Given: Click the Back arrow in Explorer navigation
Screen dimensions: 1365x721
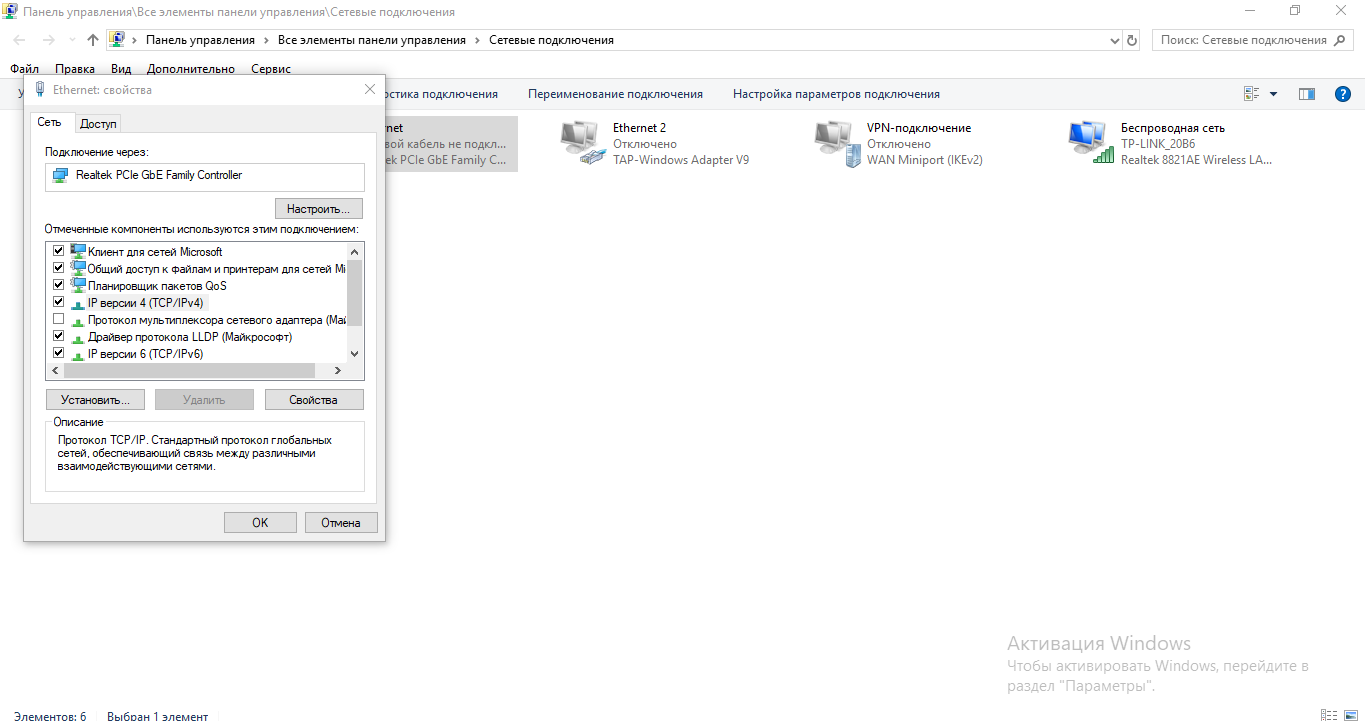Looking at the screenshot, I should [21, 40].
